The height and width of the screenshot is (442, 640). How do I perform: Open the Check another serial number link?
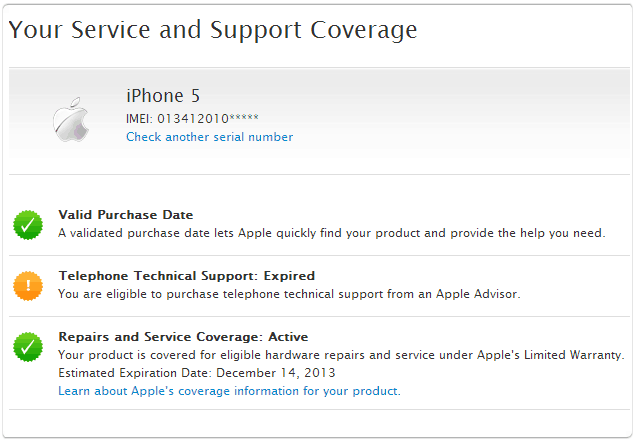[209, 137]
